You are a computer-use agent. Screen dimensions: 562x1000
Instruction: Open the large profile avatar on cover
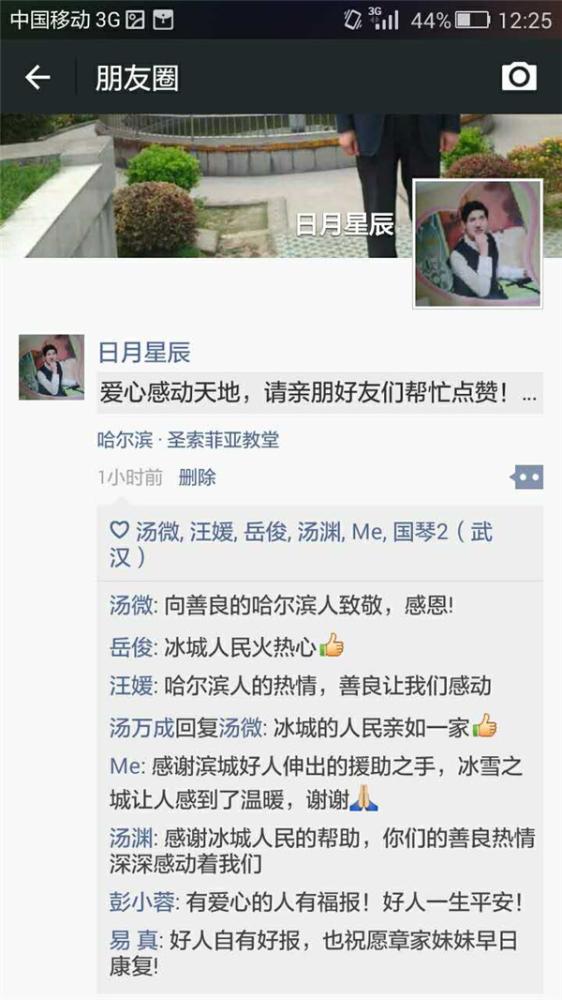coord(478,244)
